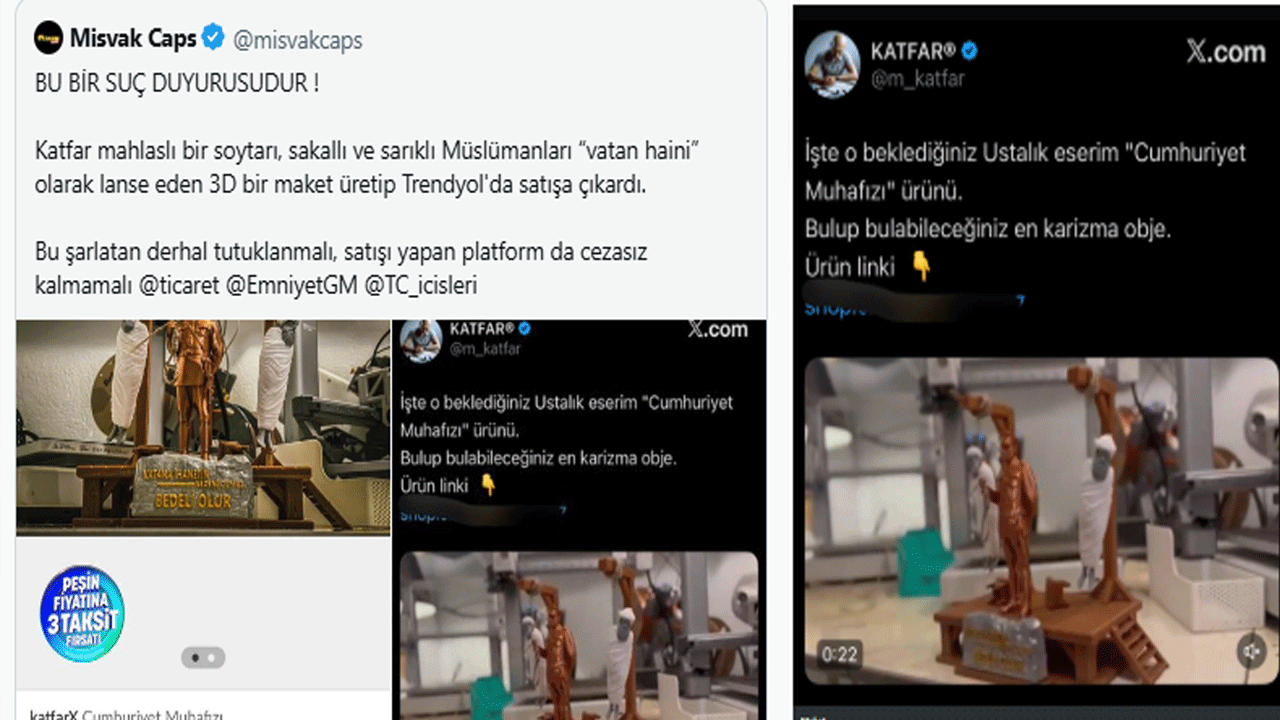The image size is (1280, 720).
Task: Open the BEDEL ÖLÜR product image
Action: click(x=203, y=428)
